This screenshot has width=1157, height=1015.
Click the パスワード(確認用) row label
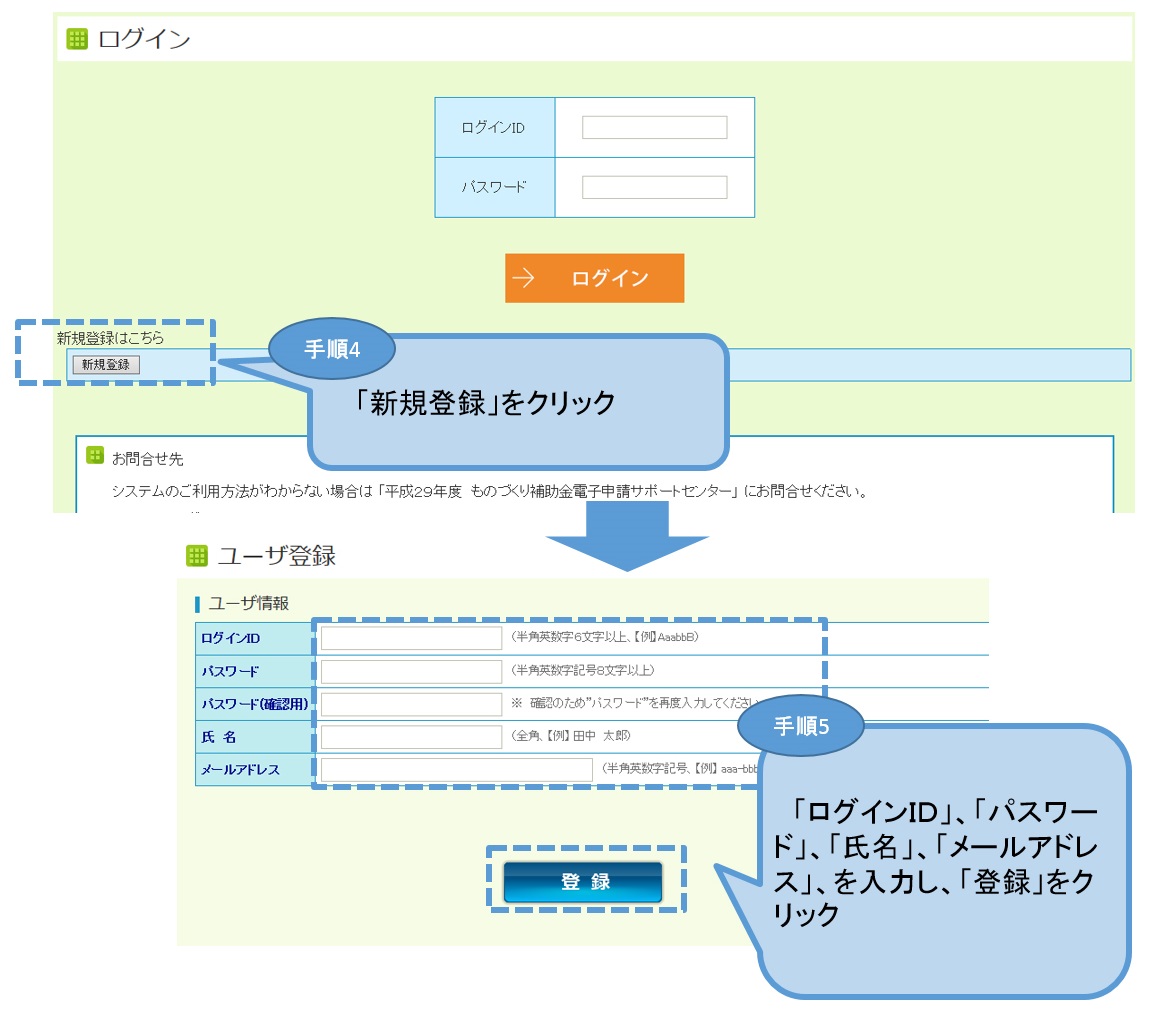click(255, 704)
